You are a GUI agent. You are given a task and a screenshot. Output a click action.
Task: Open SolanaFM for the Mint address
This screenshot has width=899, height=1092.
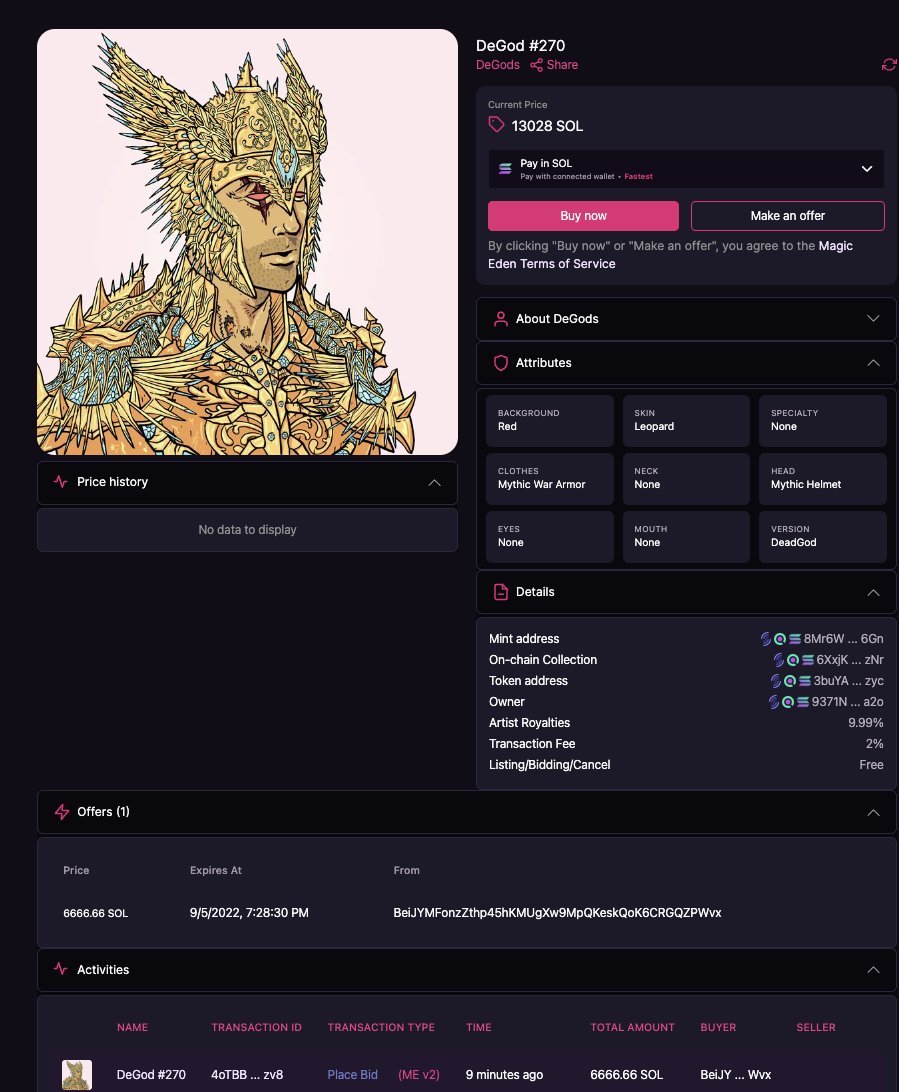pyautogui.click(x=766, y=638)
